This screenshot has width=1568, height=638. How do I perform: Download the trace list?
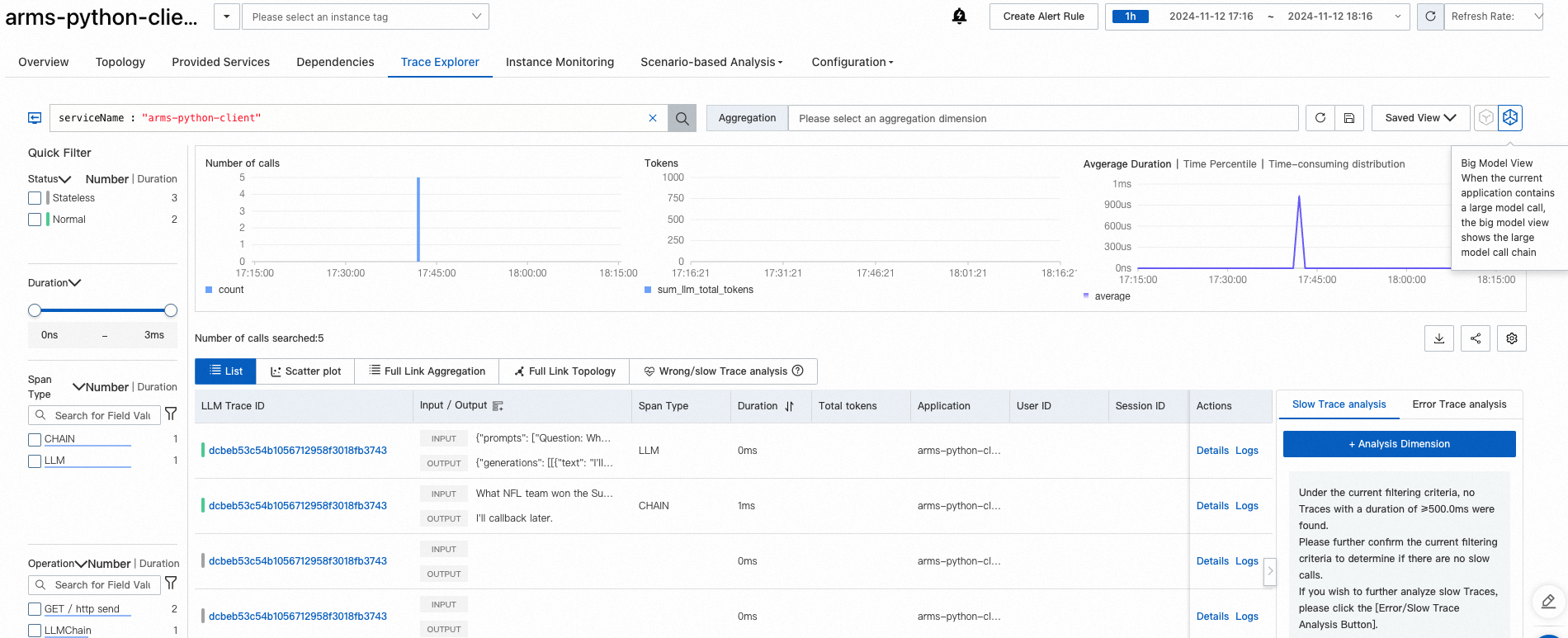click(x=1439, y=338)
